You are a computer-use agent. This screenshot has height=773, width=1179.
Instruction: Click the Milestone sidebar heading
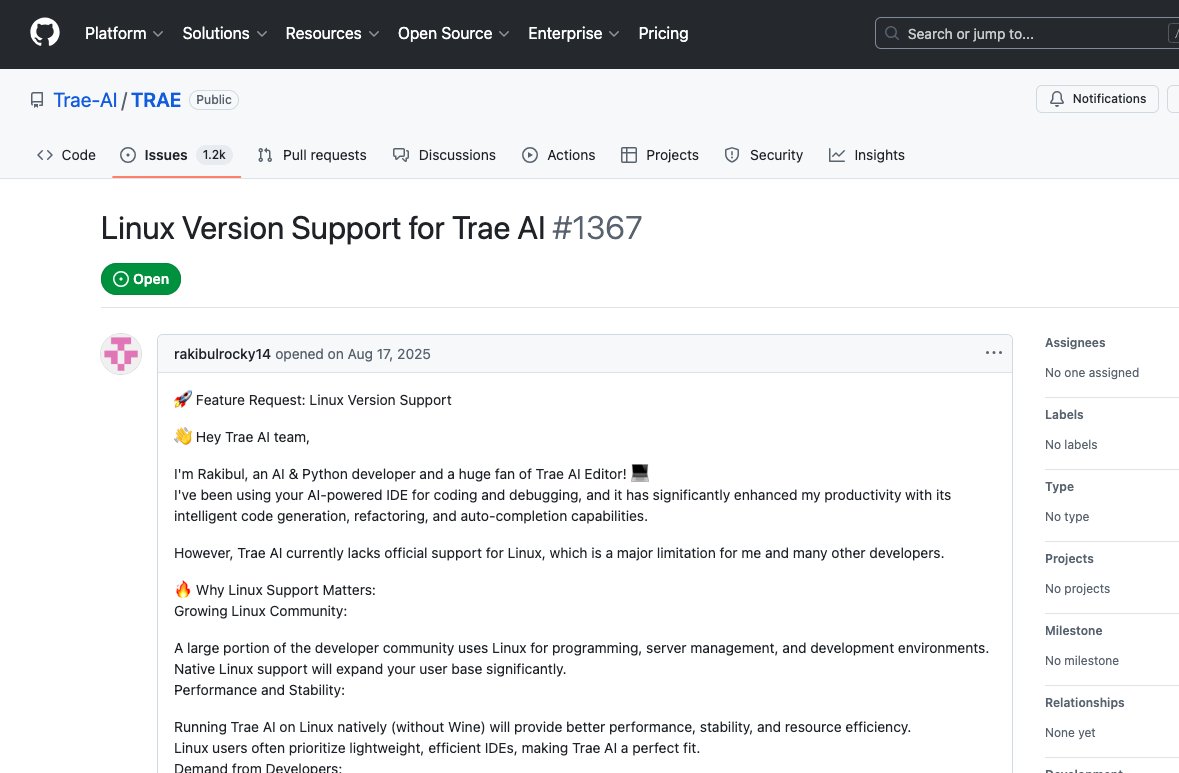click(1074, 631)
